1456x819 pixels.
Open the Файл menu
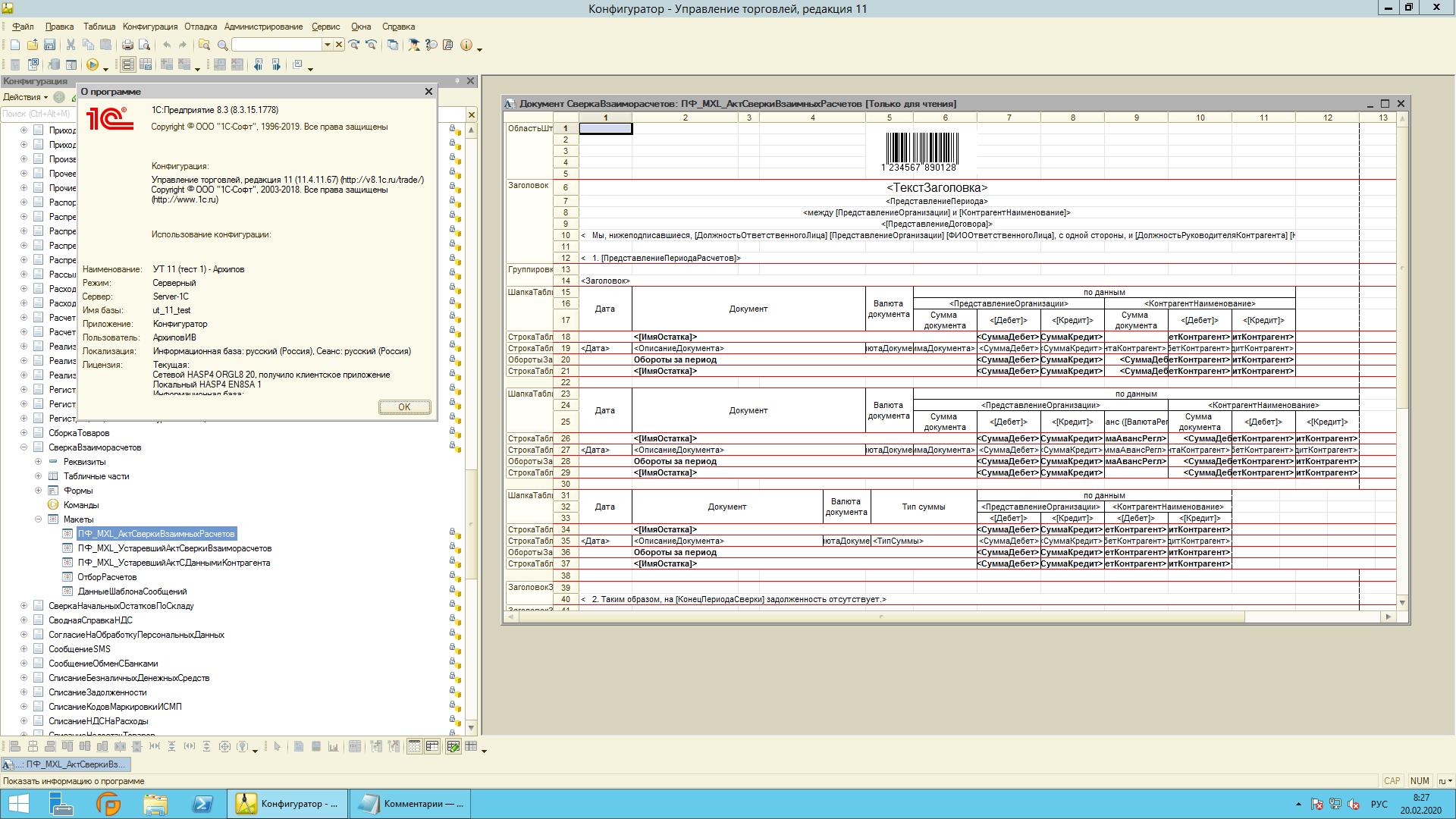point(23,27)
